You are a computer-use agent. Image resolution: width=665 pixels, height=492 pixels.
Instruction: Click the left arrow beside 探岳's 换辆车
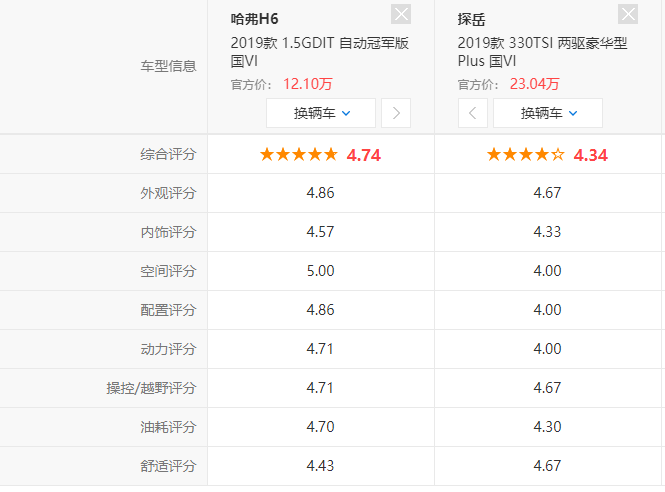pos(473,113)
